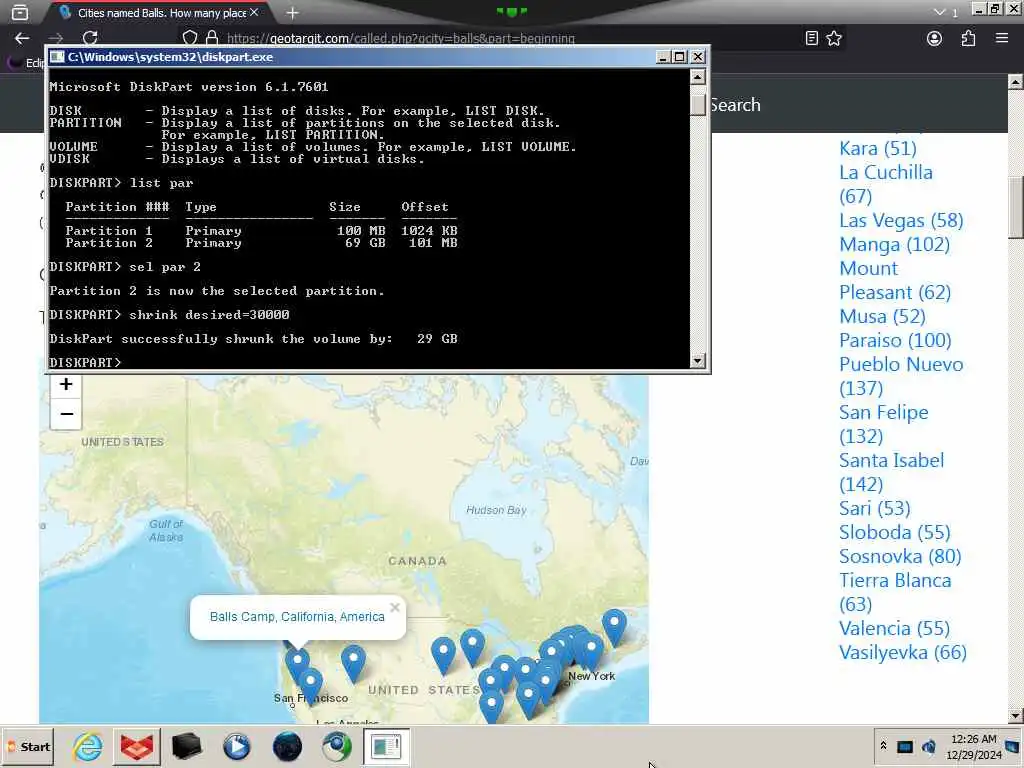Open the 'Kara (51)' link

pos(878,148)
